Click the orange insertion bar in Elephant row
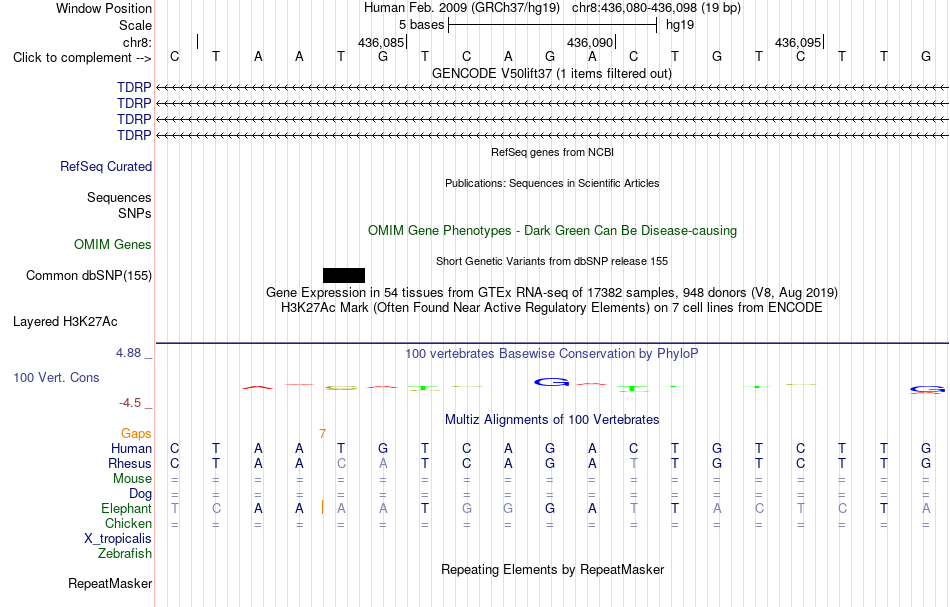Viewport: 950px width, 607px height. pos(322,508)
